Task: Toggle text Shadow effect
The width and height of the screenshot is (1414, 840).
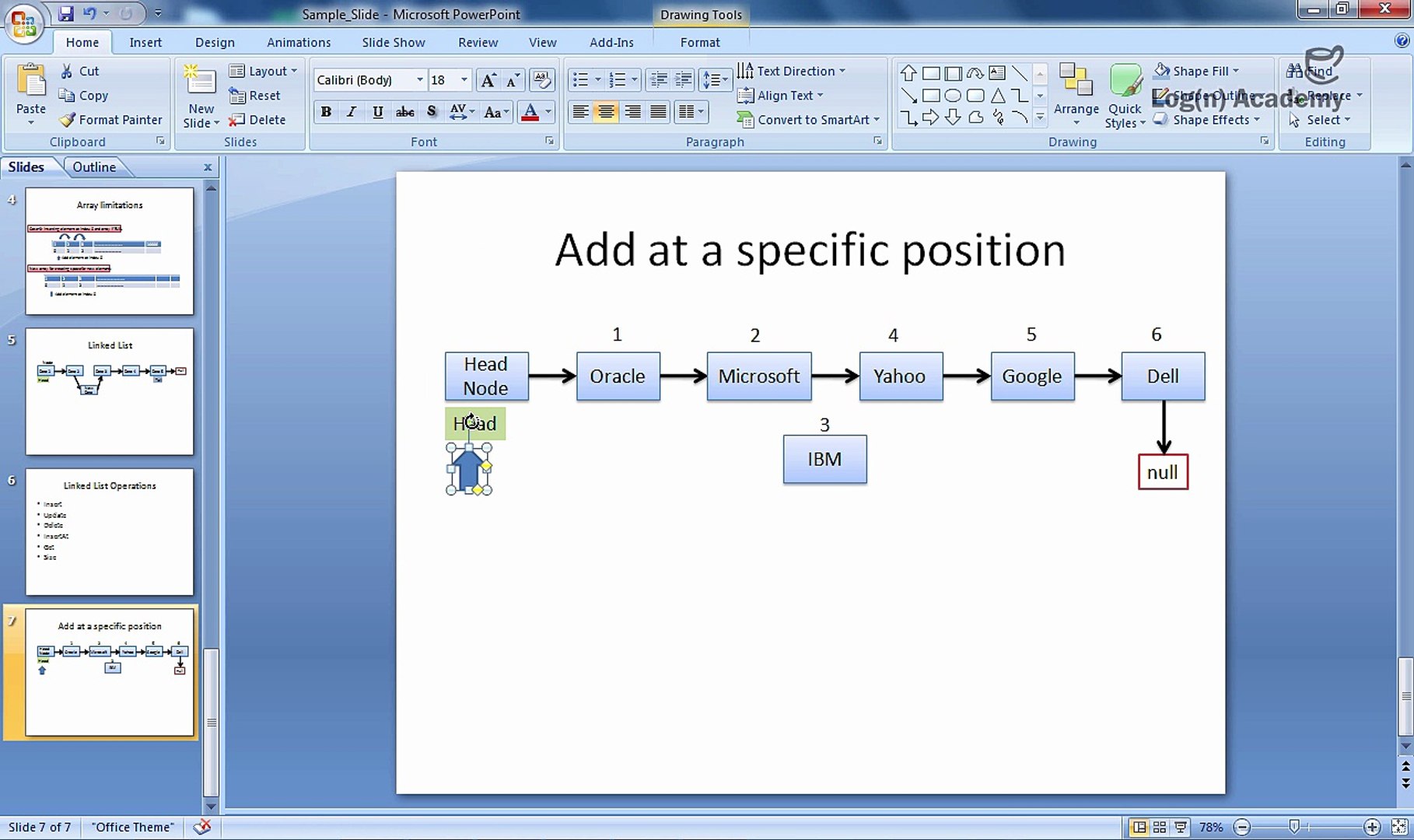Action: coord(431,112)
